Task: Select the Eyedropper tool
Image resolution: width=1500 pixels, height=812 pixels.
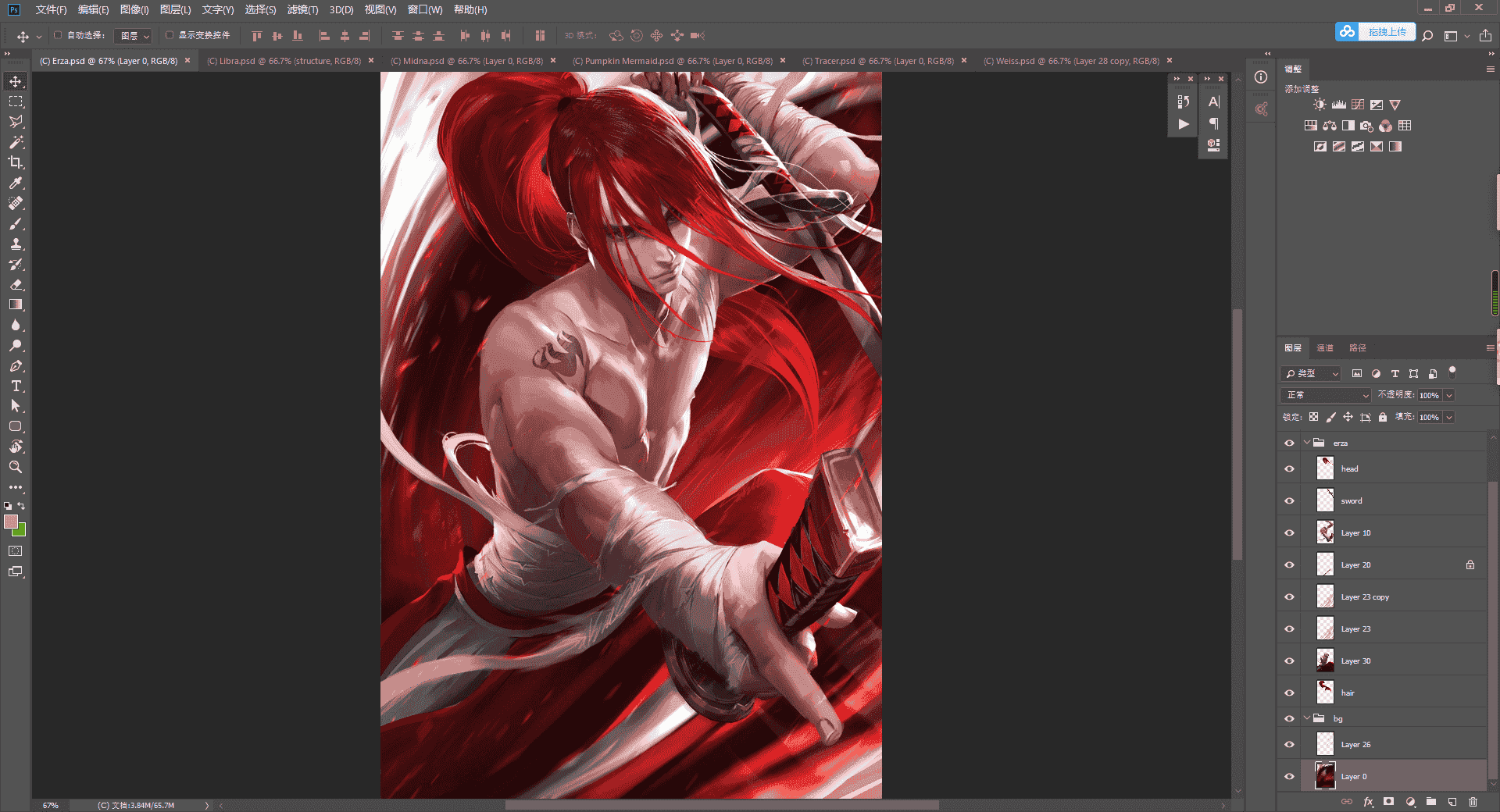Action: (x=16, y=183)
